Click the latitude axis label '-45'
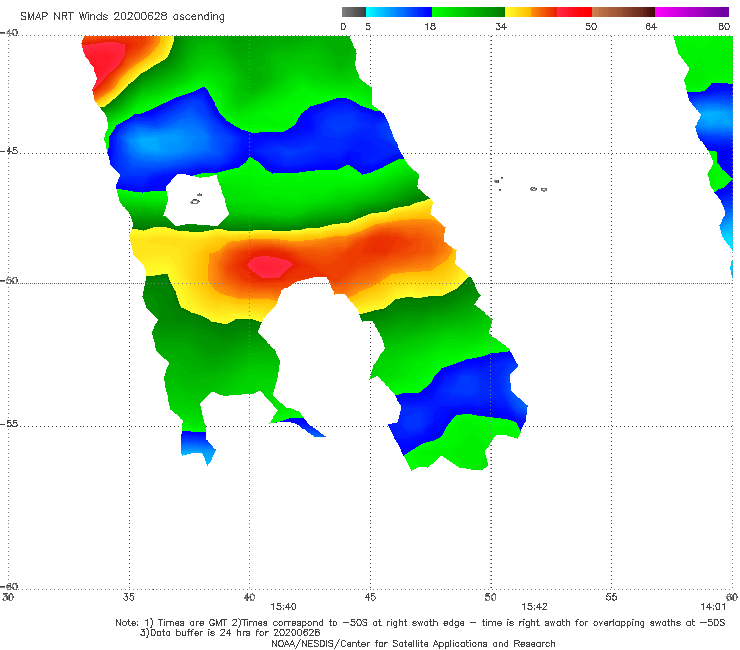Viewport: 740px width, 650px height. click(9, 151)
